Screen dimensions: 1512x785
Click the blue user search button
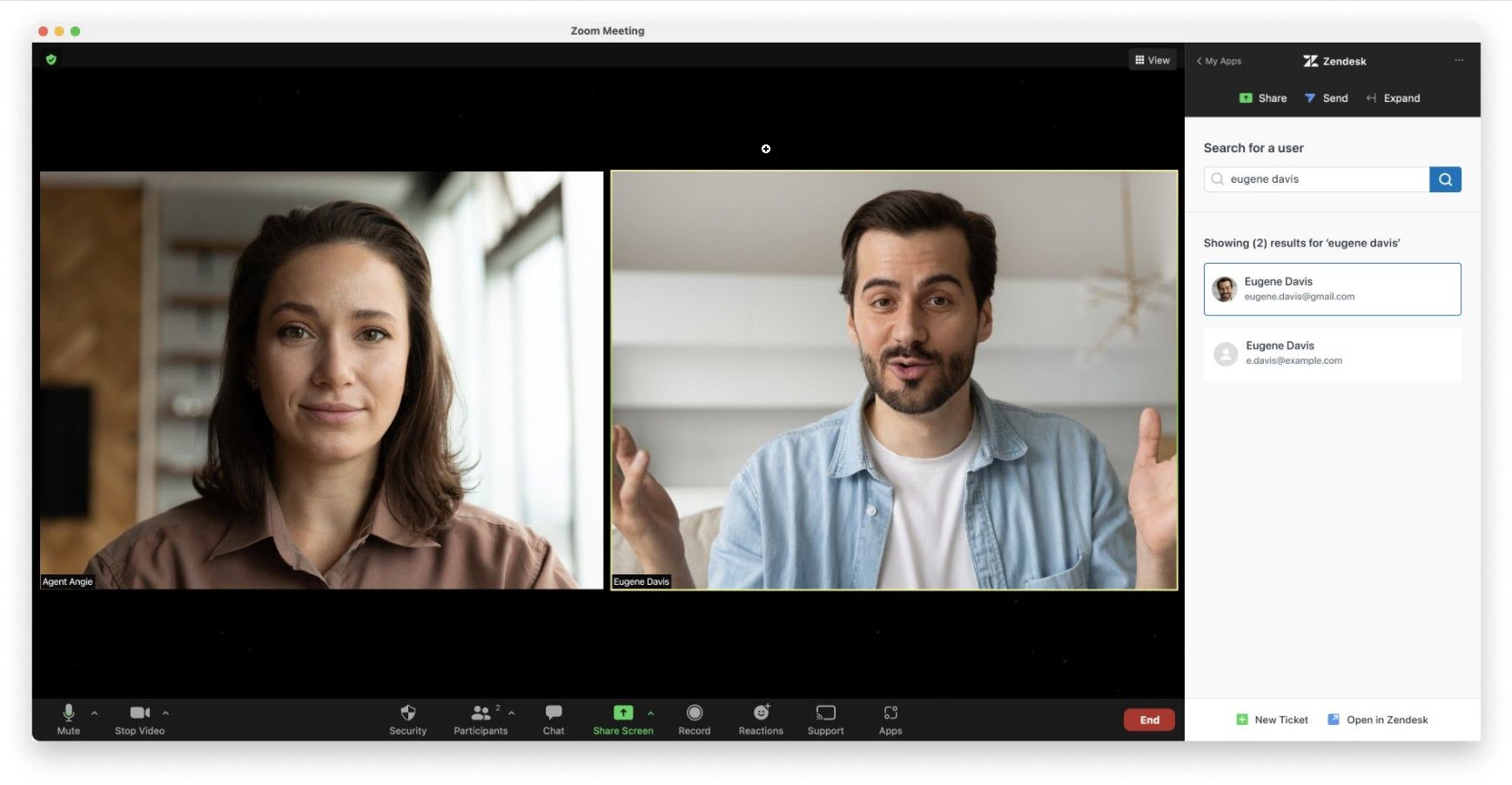(x=1445, y=179)
